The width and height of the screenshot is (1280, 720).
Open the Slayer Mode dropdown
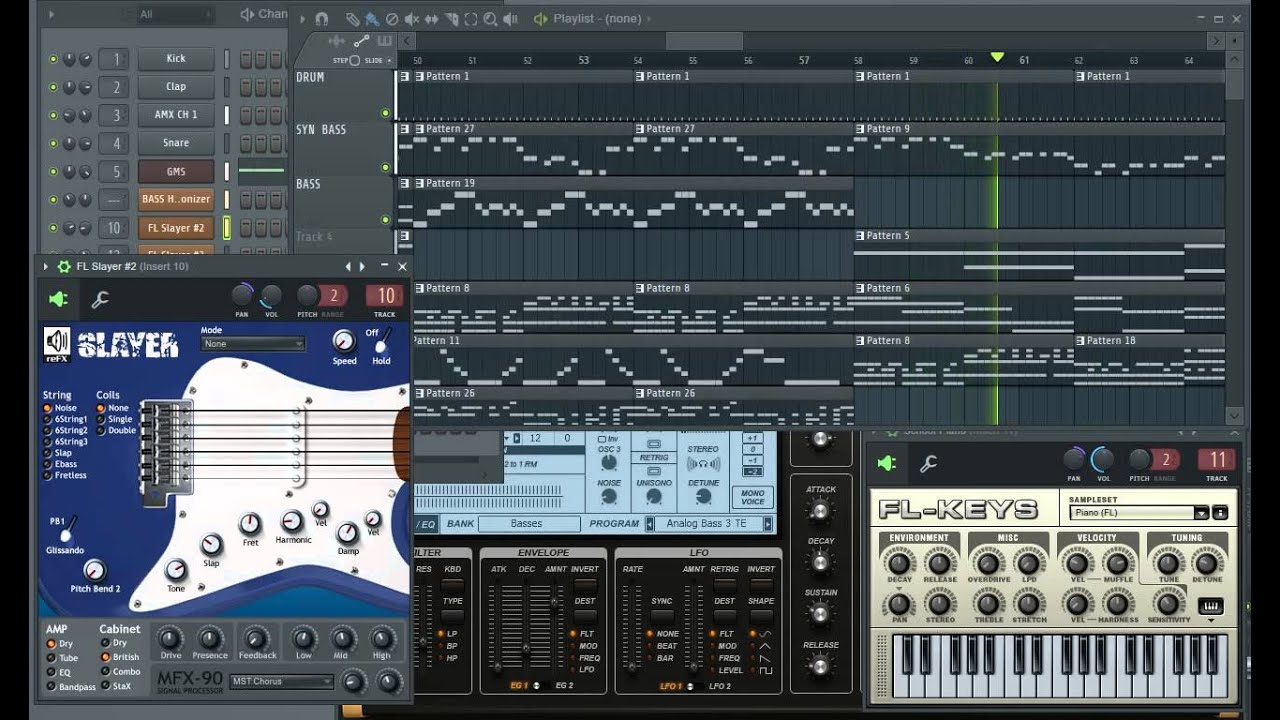252,344
